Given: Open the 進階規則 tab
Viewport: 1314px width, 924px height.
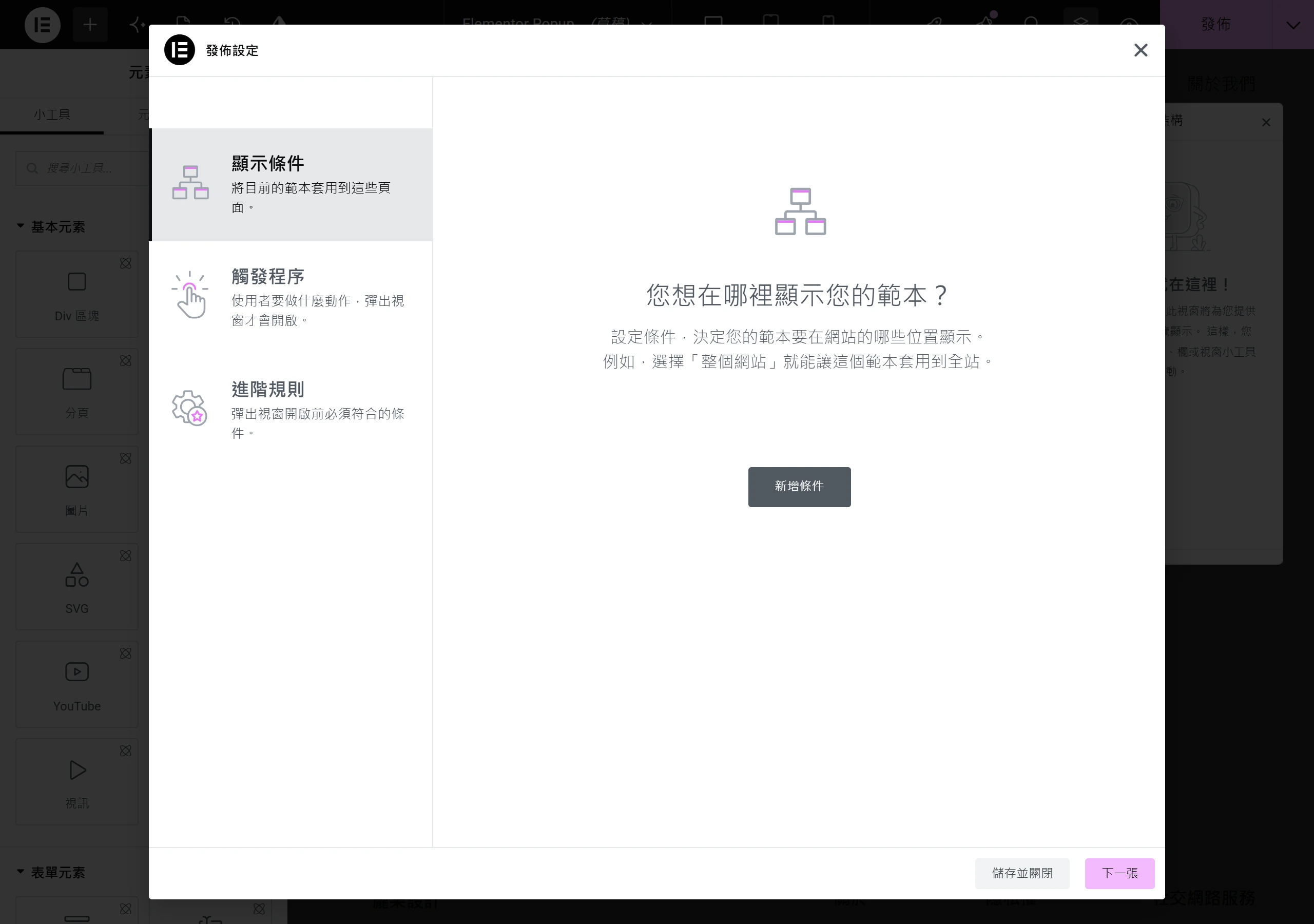Looking at the screenshot, I should (x=291, y=410).
